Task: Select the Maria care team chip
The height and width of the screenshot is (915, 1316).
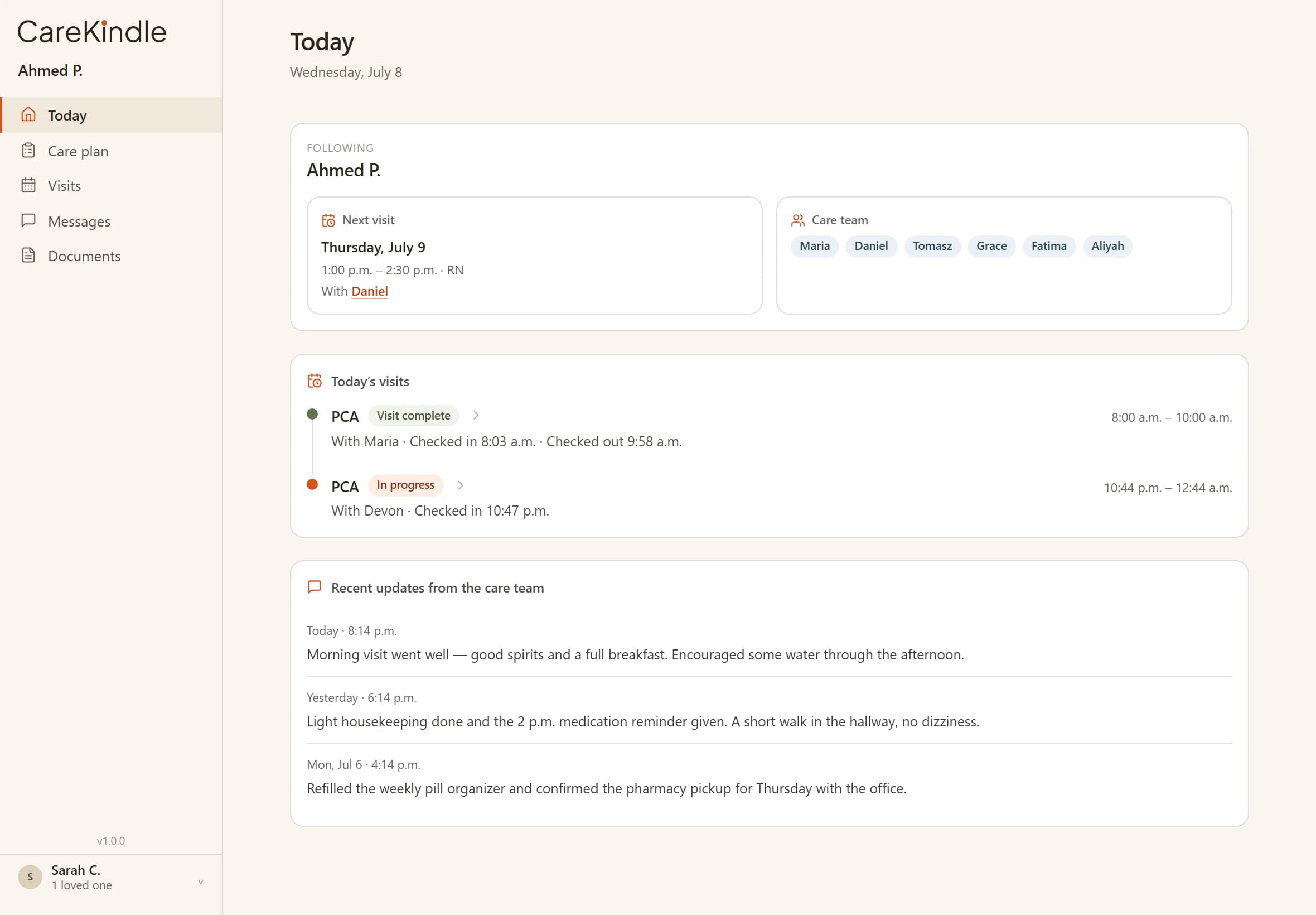Action: [814, 246]
